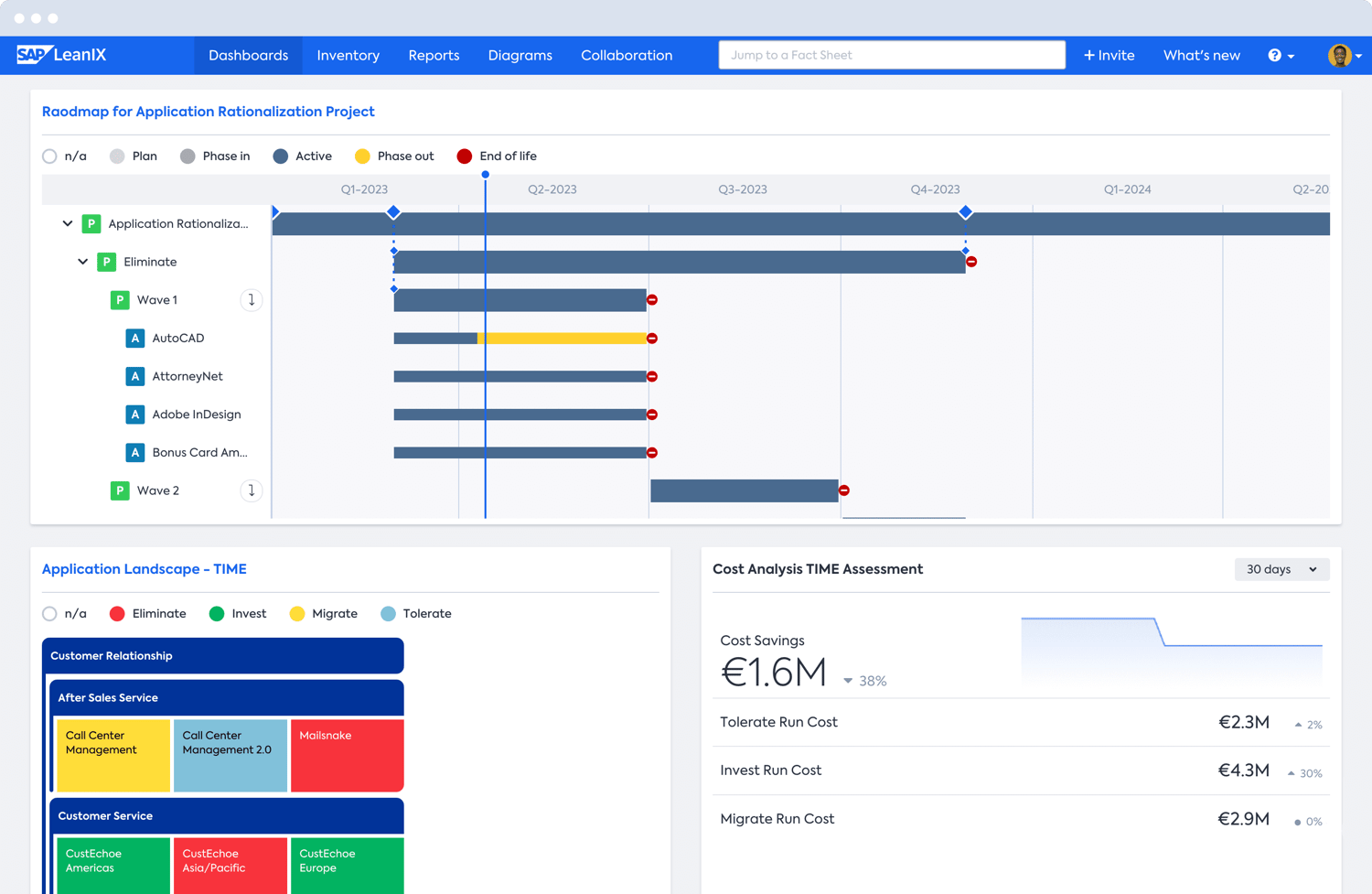Open the 30 days dropdown
Viewport: 1372px width, 894px height.
1281,568
